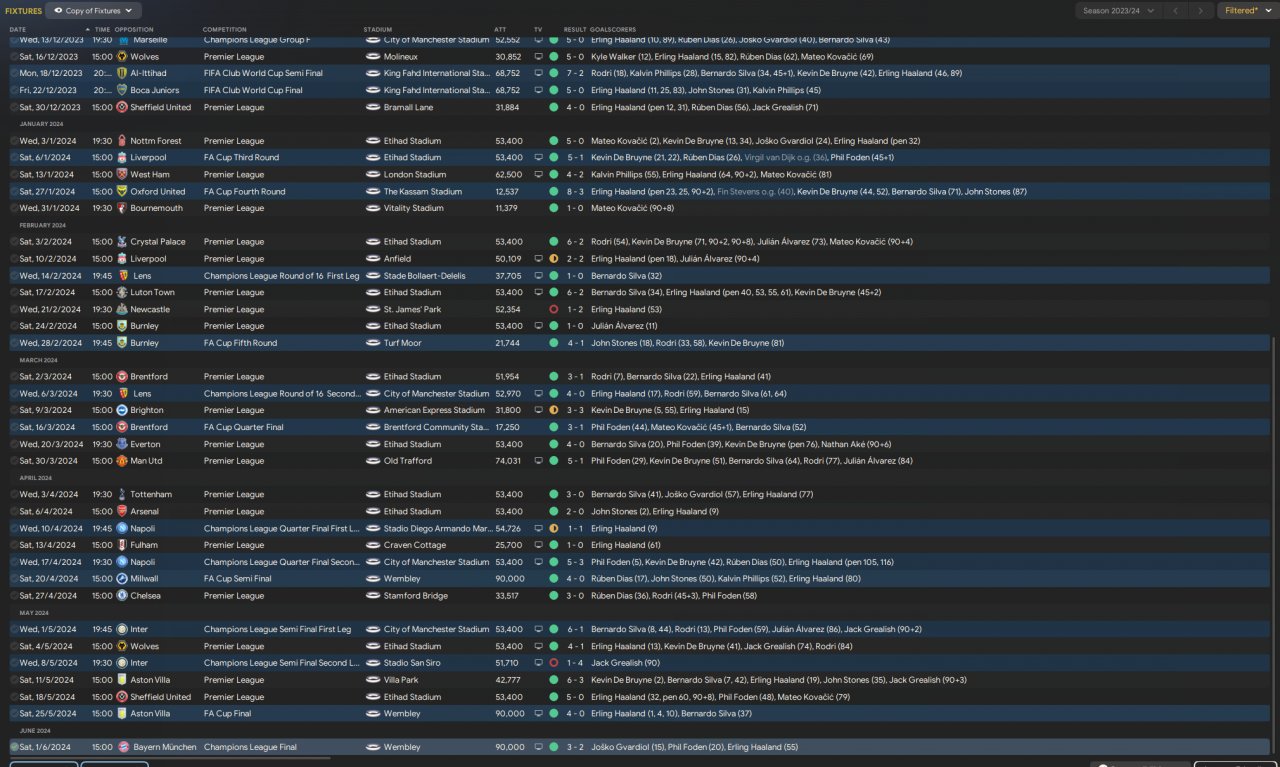Click the loss indicator on the Inter 8/5/2024 row
Screen dimensions: 1280x767
tap(553, 663)
